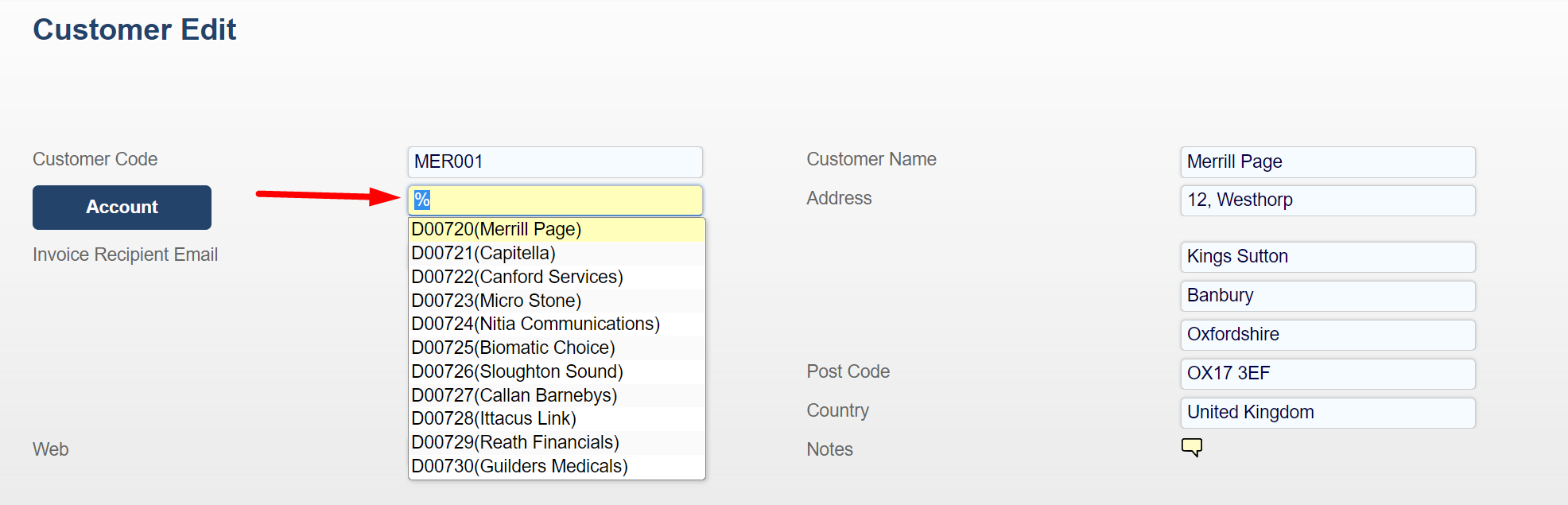Image resolution: width=1568 pixels, height=505 pixels.
Task: Click the Country field United Kingdom
Action: pyautogui.click(x=1327, y=413)
